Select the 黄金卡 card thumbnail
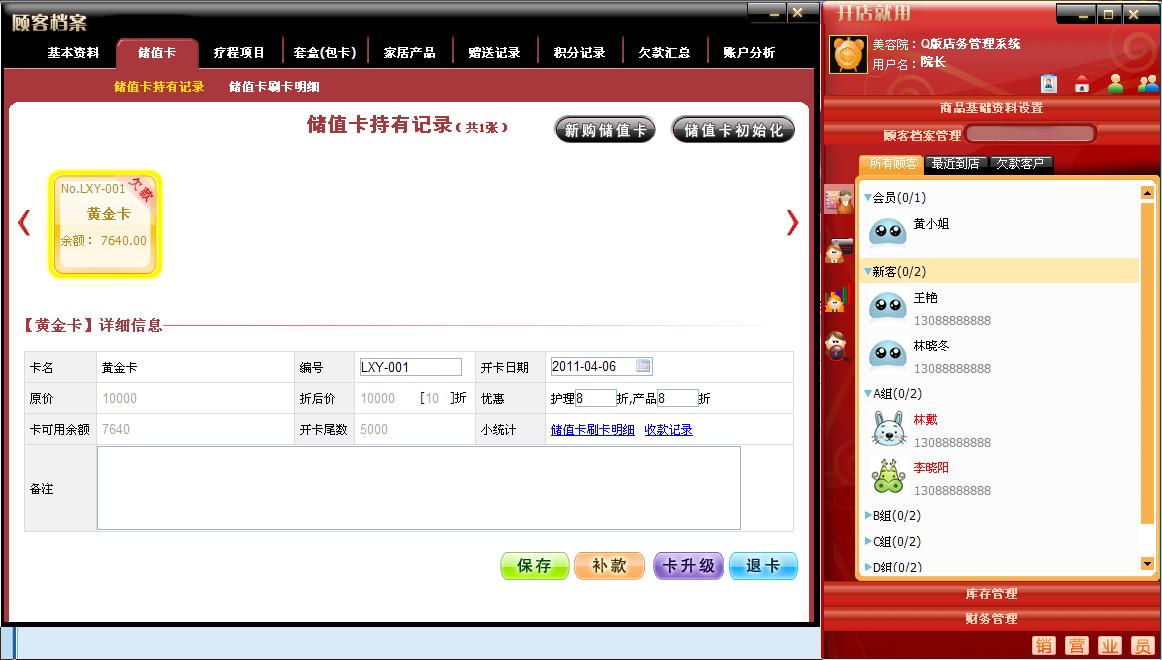This screenshot has height=660, width=1162. [105, 224]
